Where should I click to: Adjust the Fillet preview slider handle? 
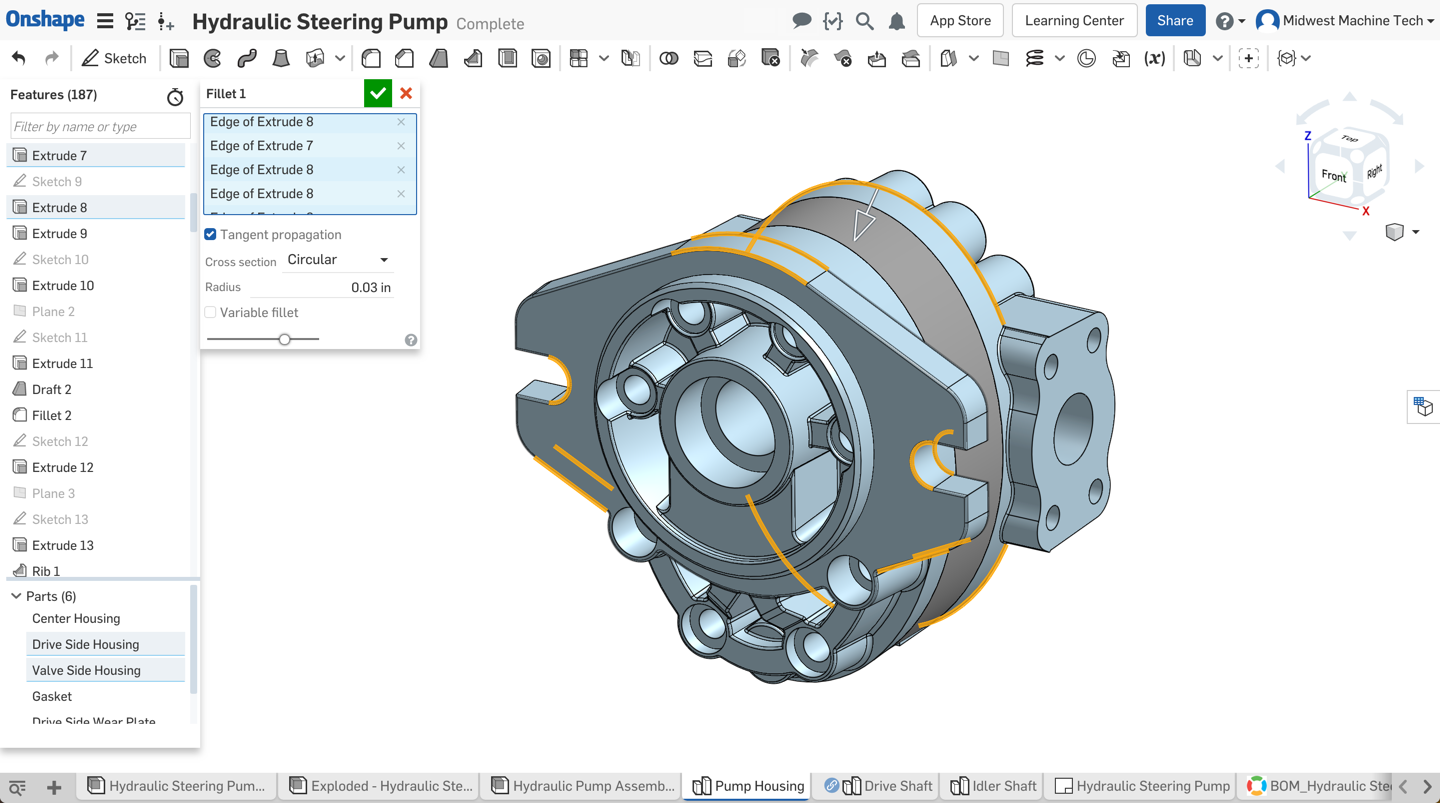click(285, 339)
